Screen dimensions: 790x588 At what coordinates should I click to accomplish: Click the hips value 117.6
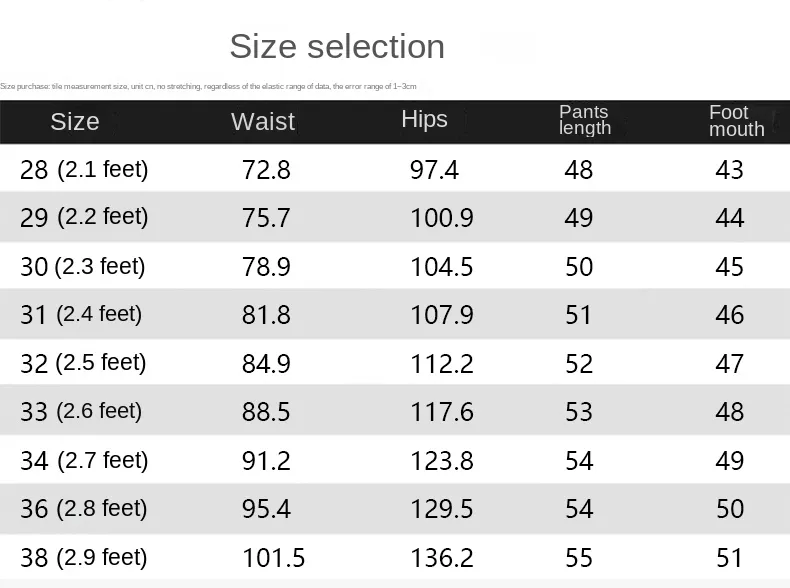(441, 411)
